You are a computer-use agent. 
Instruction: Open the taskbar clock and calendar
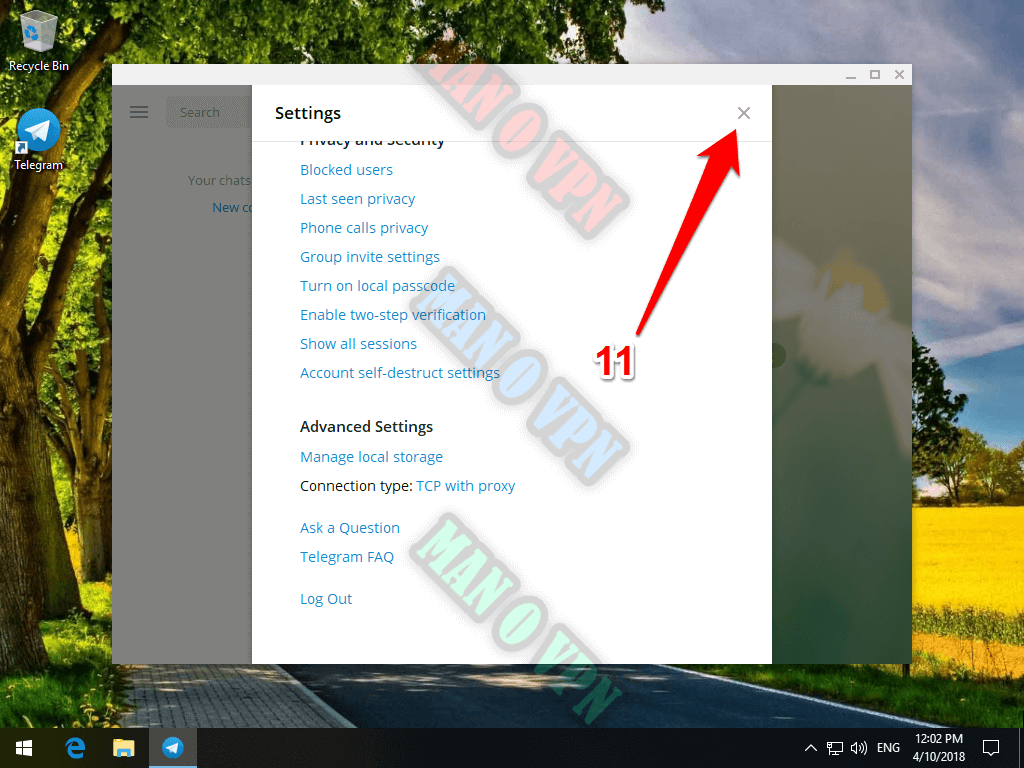coord(938,748)
